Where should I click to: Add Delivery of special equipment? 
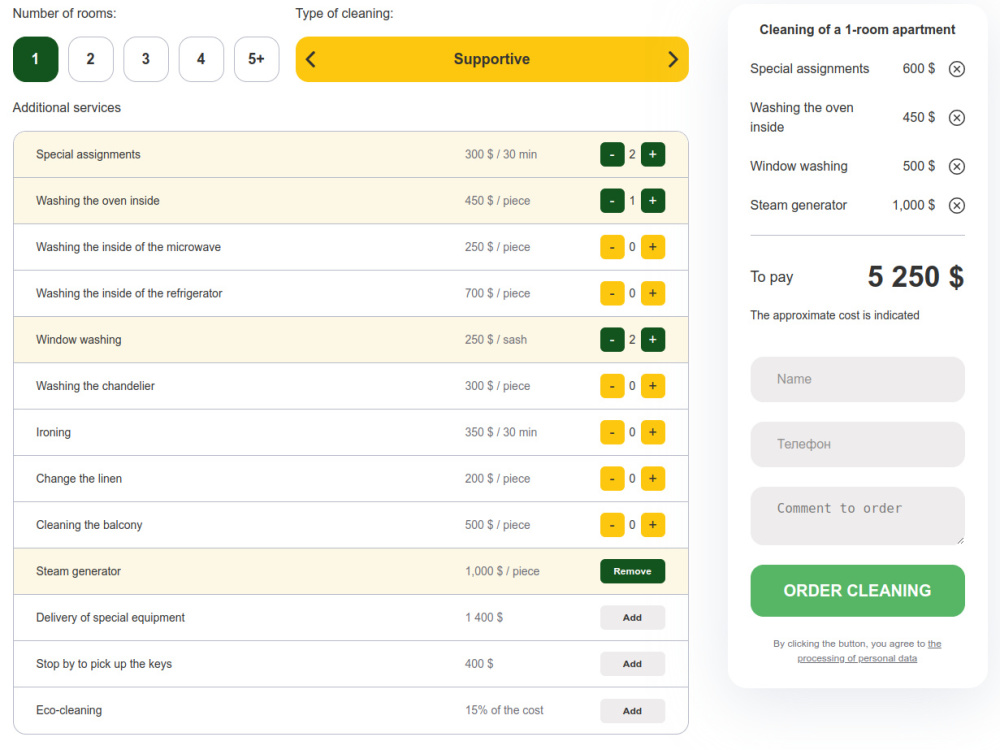pyautogui.click(x=632, y=617)
